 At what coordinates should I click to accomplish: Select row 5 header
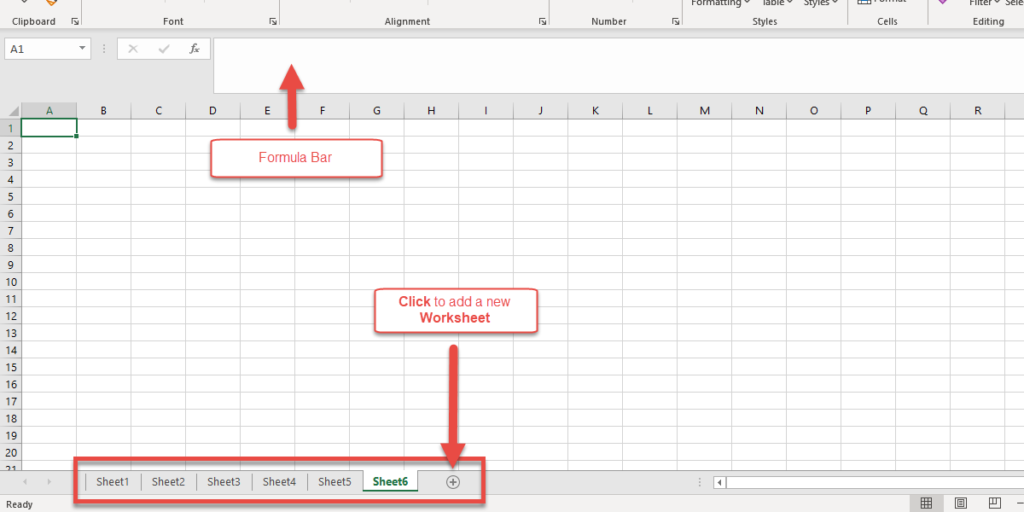click(10, 196)
